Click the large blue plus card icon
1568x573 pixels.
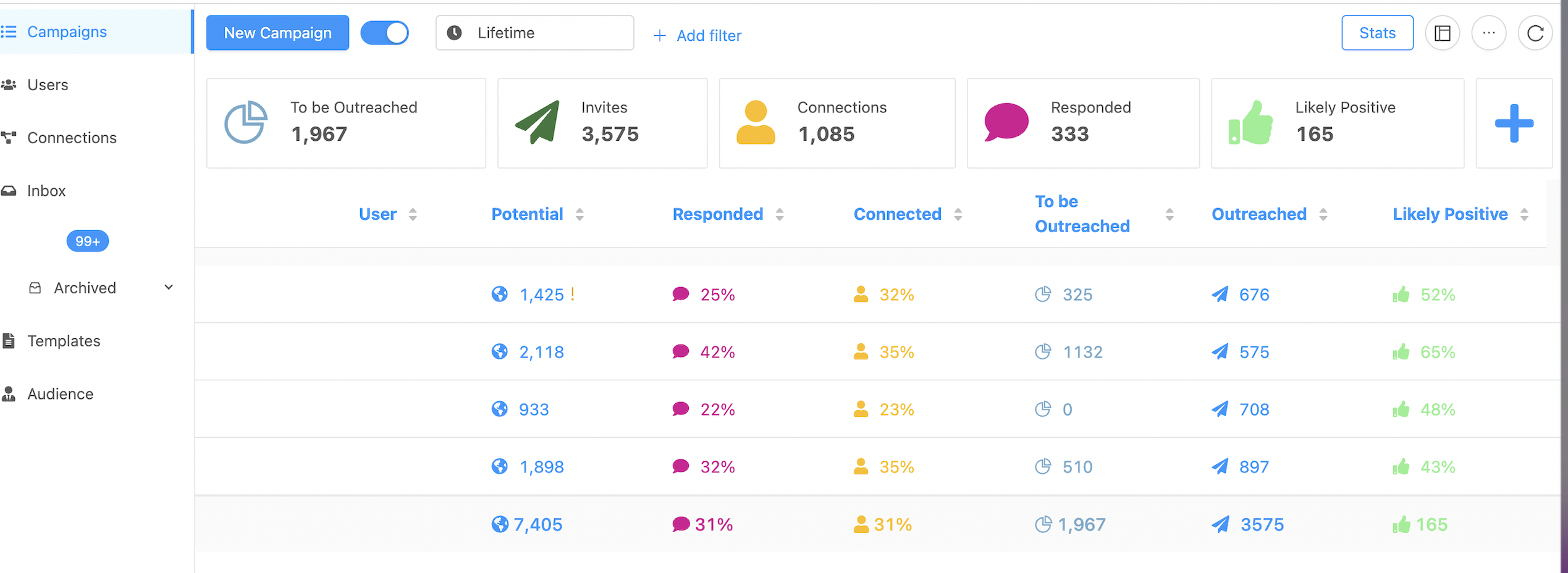tap(1514, 123)
